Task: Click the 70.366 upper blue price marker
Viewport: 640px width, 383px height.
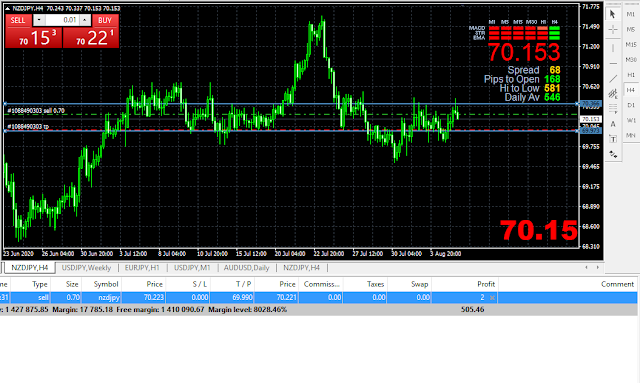Action: (x=591, y=104)
